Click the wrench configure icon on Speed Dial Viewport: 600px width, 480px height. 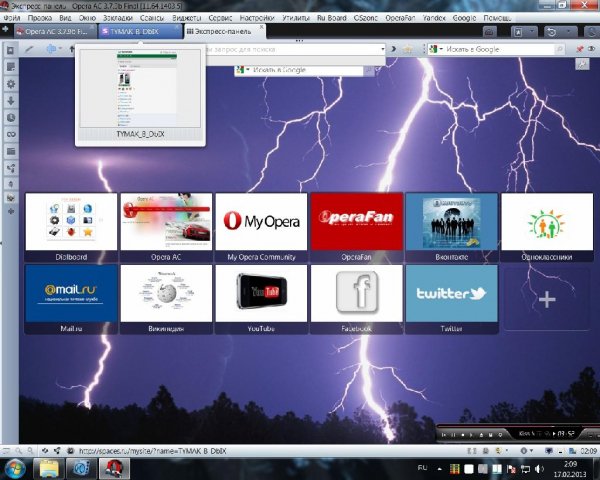582,64
